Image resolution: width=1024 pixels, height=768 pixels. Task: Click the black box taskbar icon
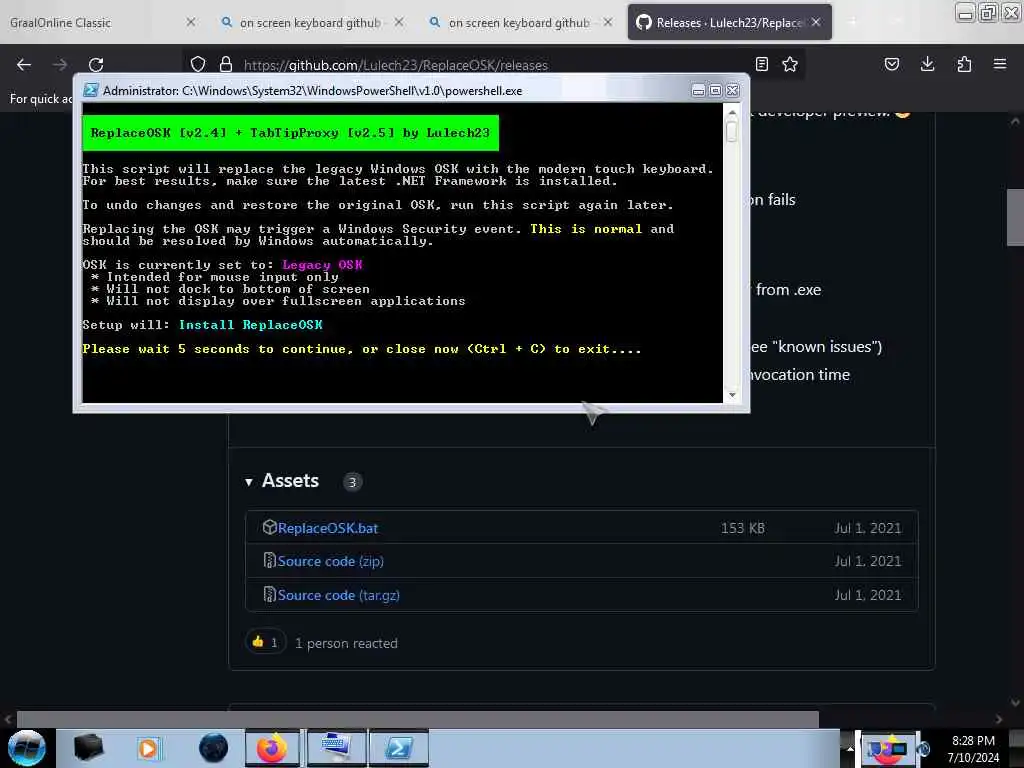click(x=88, y=747)
